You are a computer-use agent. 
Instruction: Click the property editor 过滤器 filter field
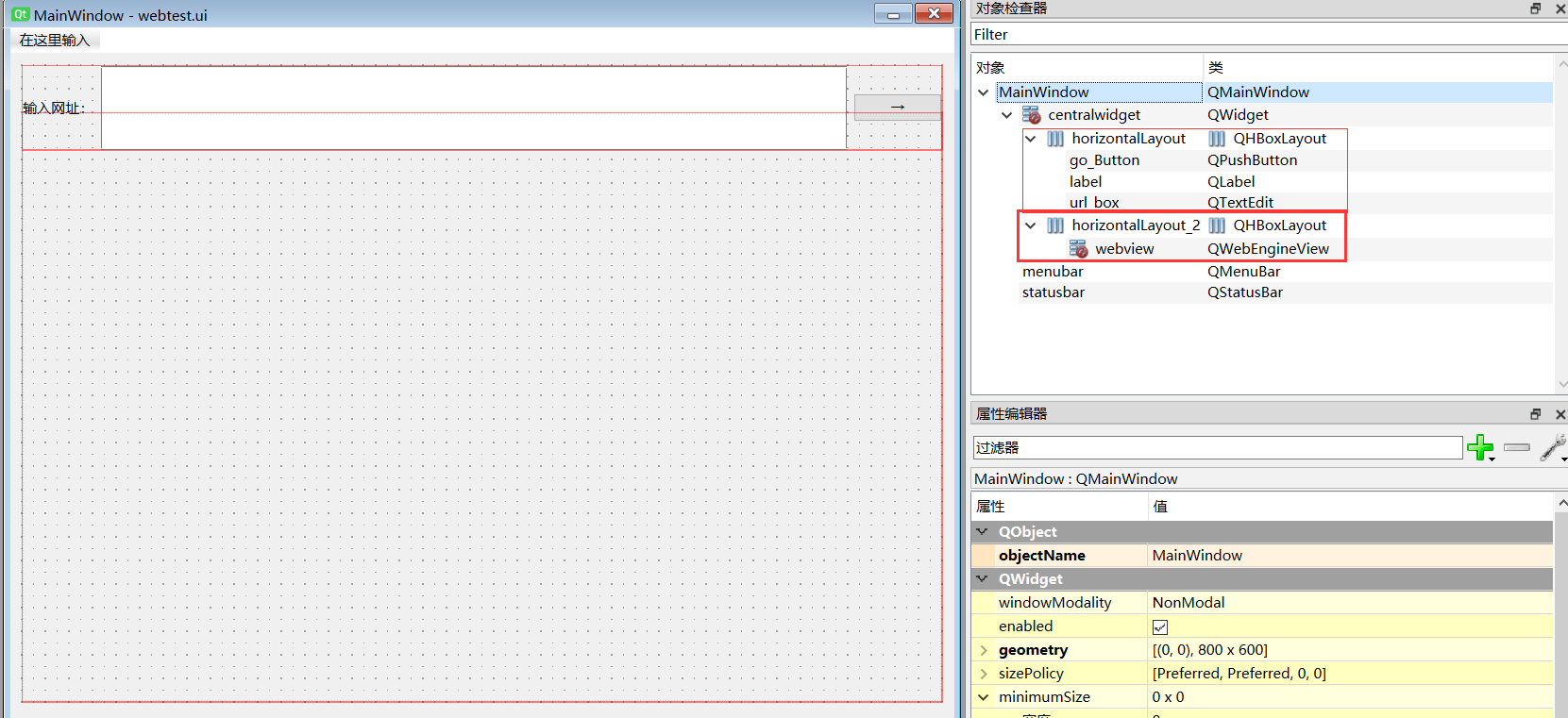(1217, 448)
